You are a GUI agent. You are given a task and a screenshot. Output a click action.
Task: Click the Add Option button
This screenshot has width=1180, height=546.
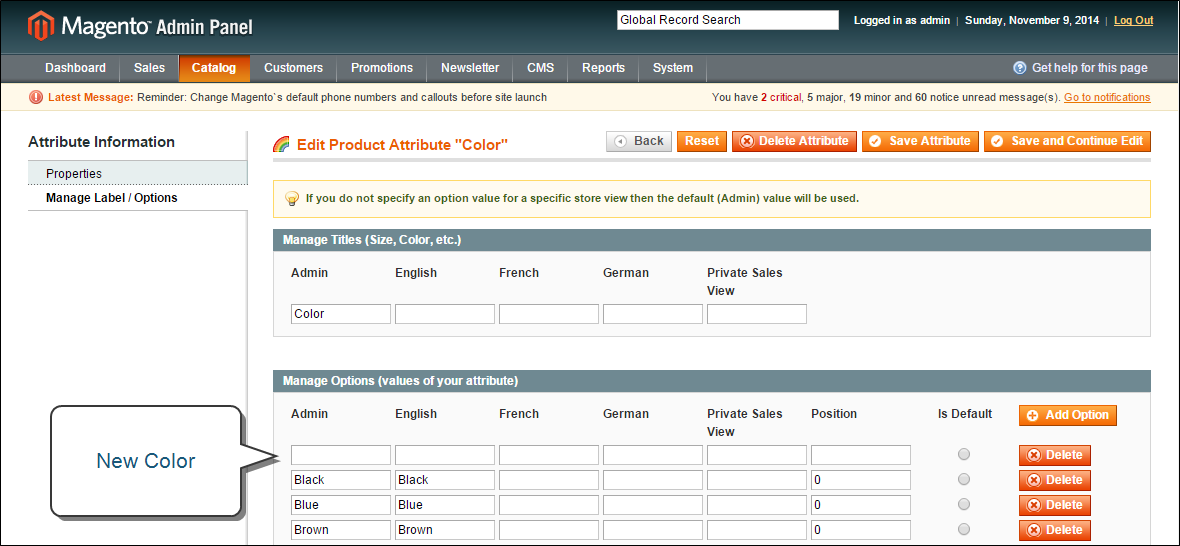(1068, 415)
